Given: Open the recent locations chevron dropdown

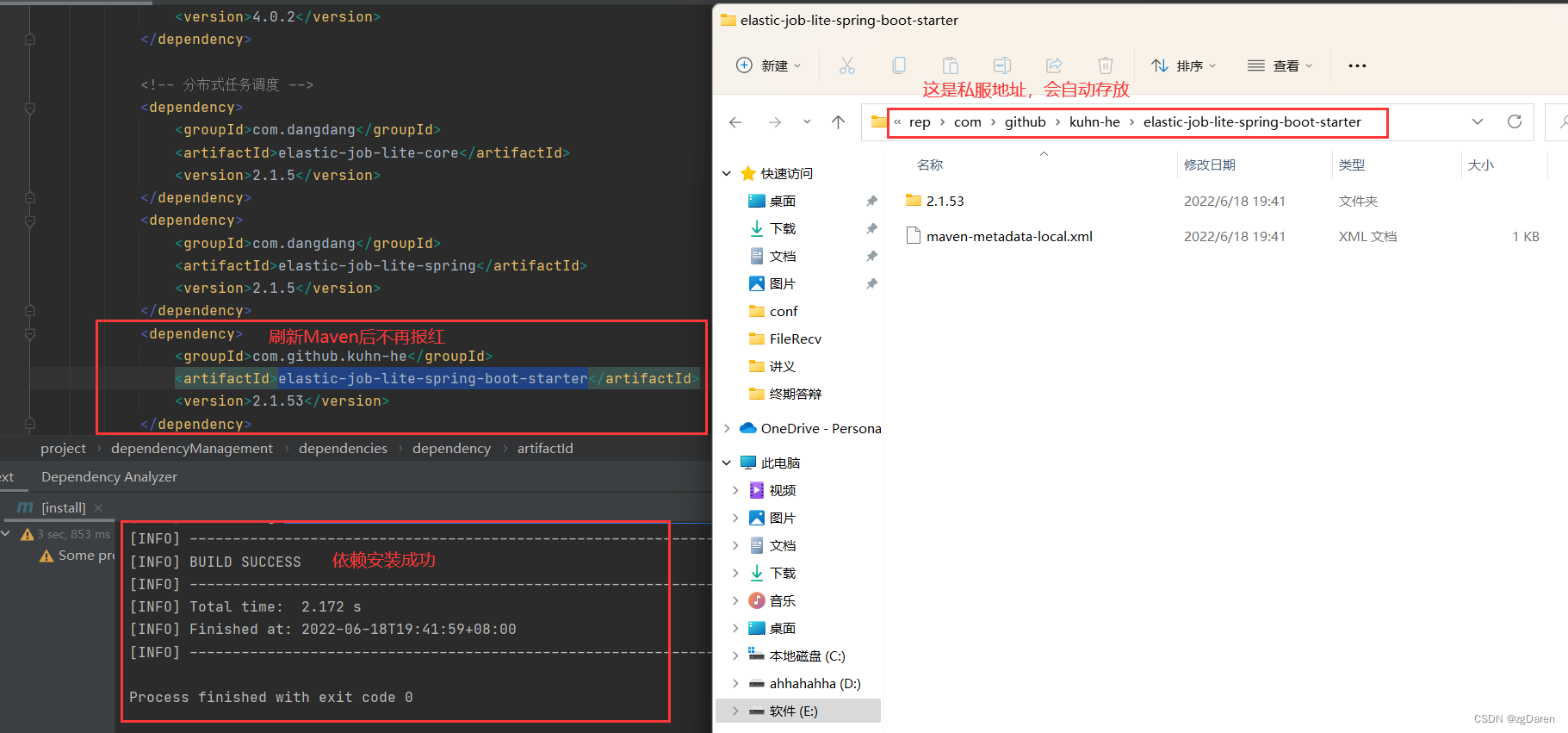Looking at the screenshot, I should pos(807,122).
